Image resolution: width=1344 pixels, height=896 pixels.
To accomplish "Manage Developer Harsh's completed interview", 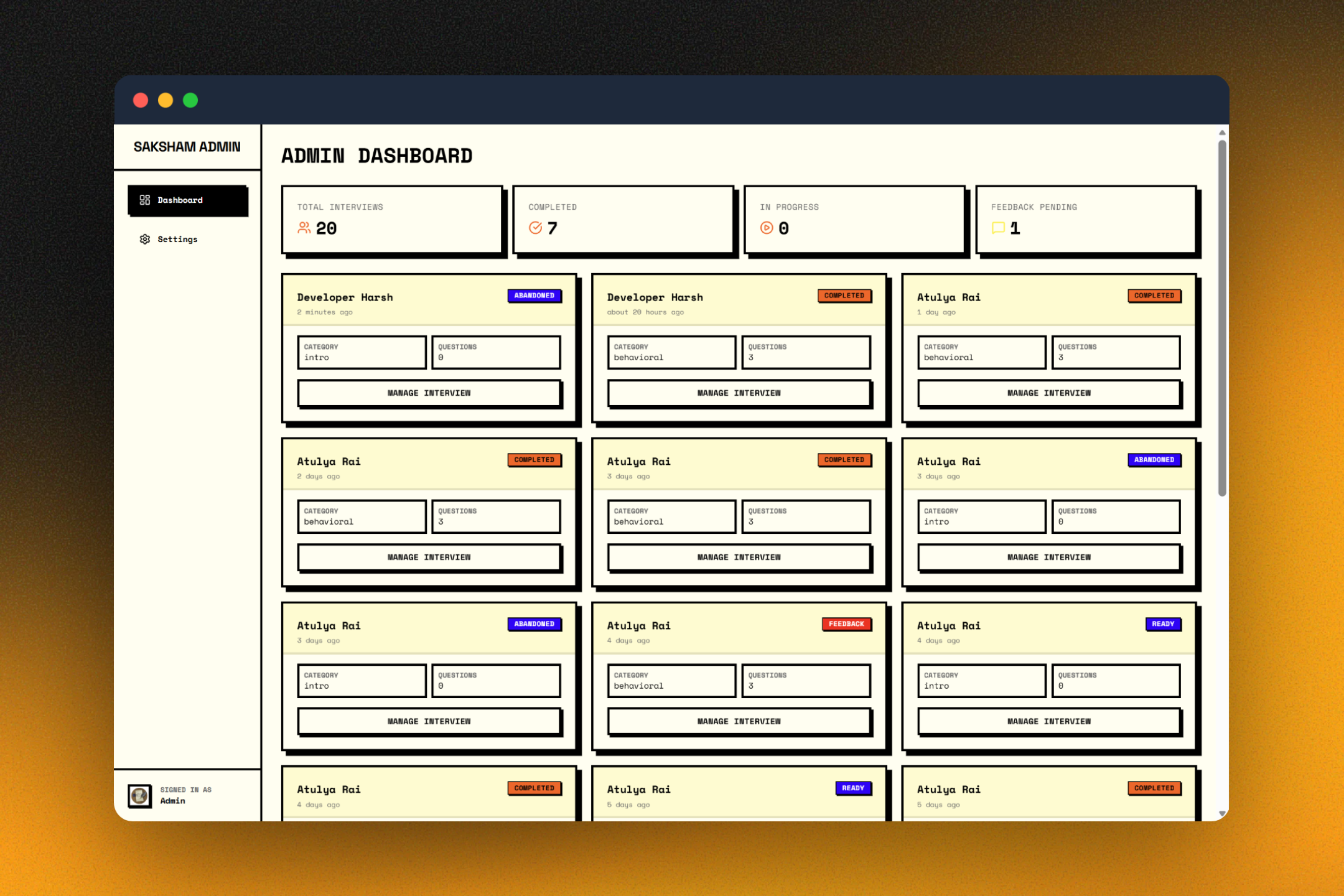I will [x=739, y=393].
